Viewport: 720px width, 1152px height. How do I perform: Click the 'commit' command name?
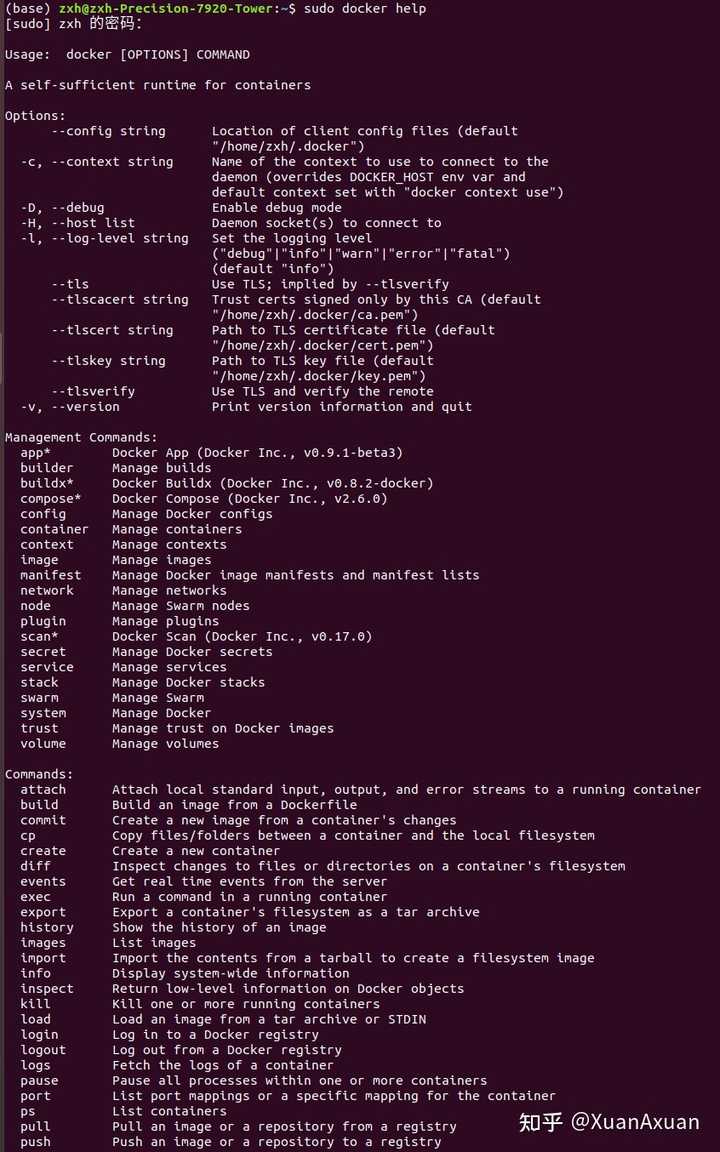point(43,820)
